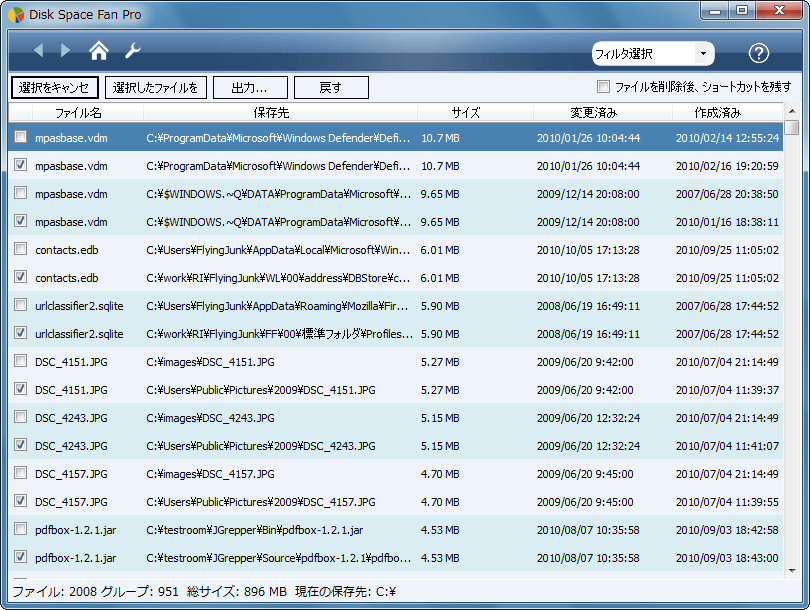The height and width of the screenshot is (610, 810).
Task: Uncheck contacts.edb in C:¥work¥RI¥FlyingJunk
Action: (21, 276)
